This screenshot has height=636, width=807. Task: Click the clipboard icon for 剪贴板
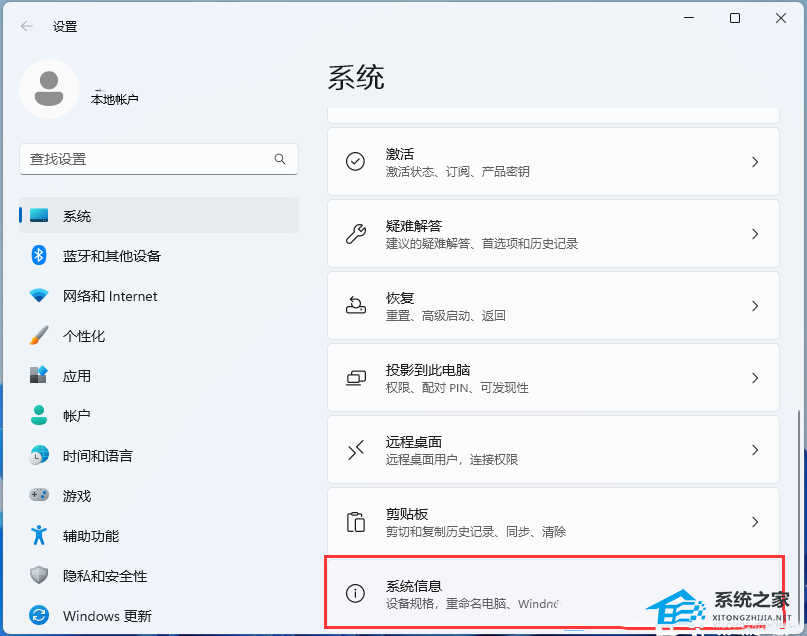355,522
